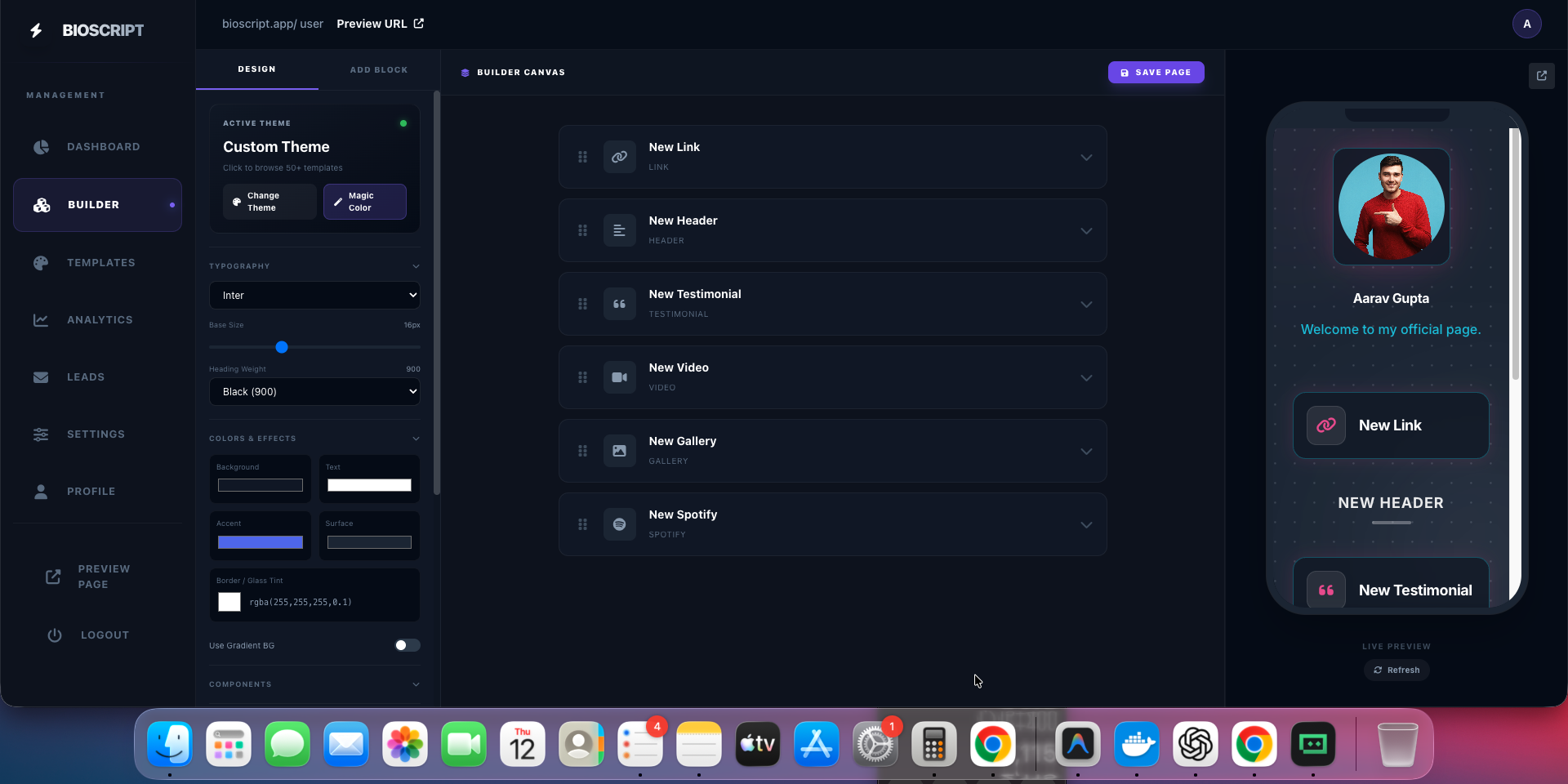The image size is (1568, 784).
Task: Click the Refresh button under Live Preview
Action: (x=1396, y=670)
